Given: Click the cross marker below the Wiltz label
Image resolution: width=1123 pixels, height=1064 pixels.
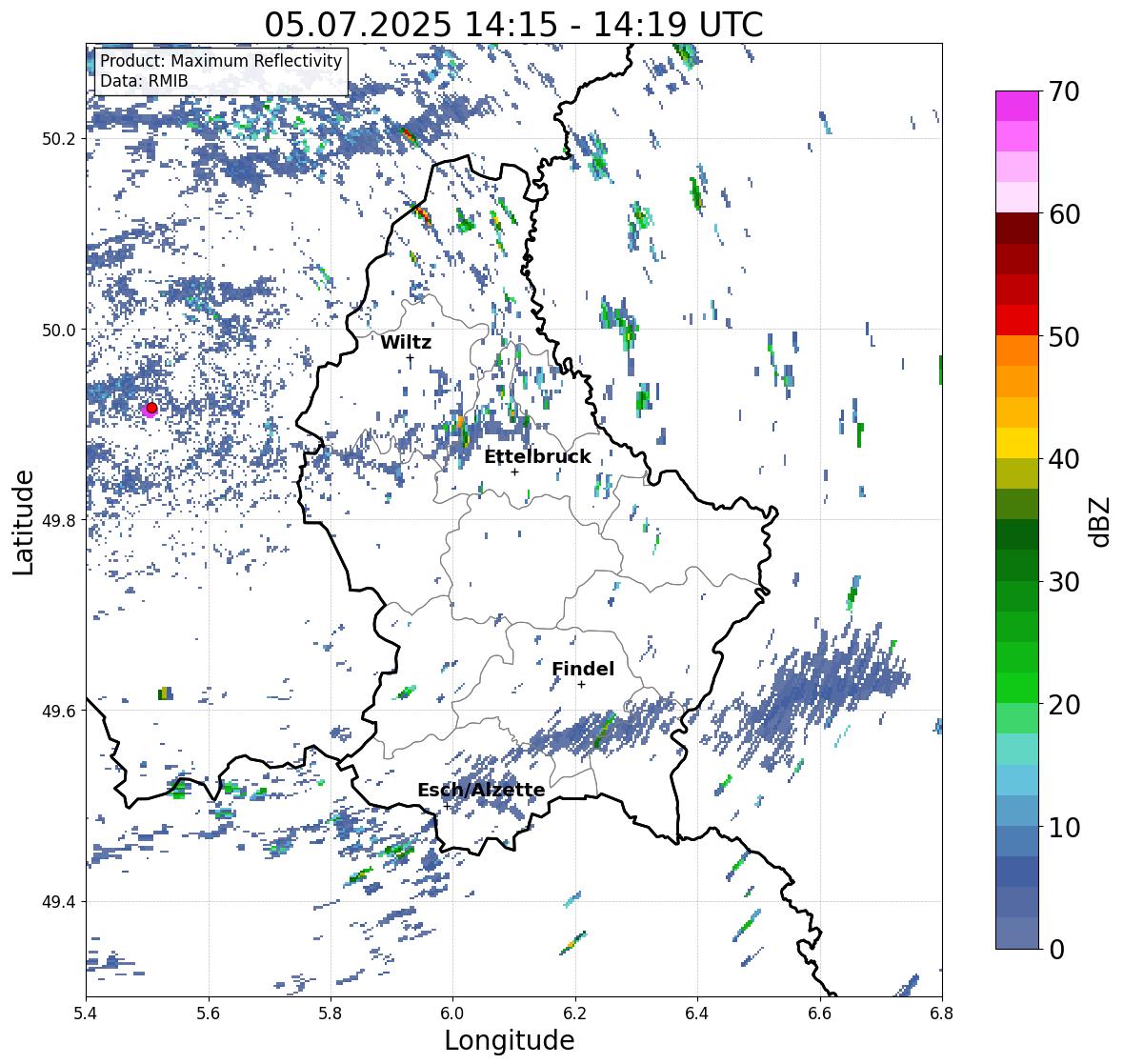Looking at the screenshot, I should click(x=410, y=358).
